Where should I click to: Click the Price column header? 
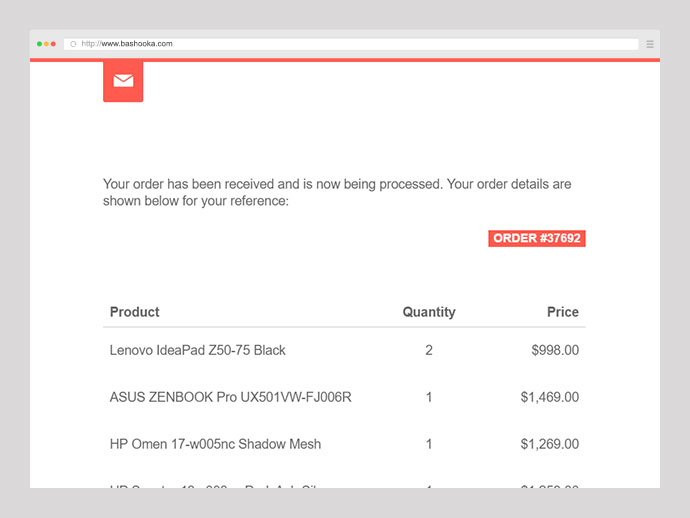coord(562,312)
